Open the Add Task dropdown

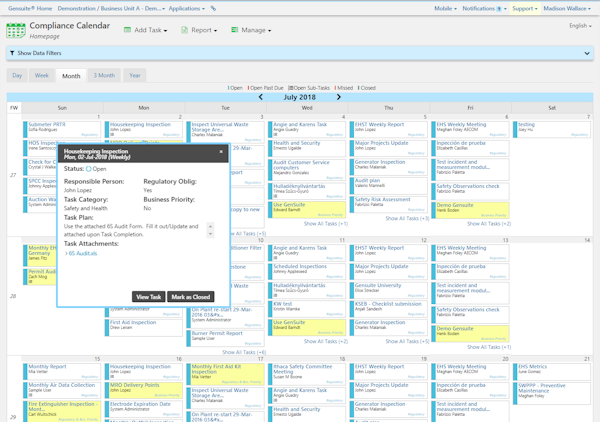[145, 30]
